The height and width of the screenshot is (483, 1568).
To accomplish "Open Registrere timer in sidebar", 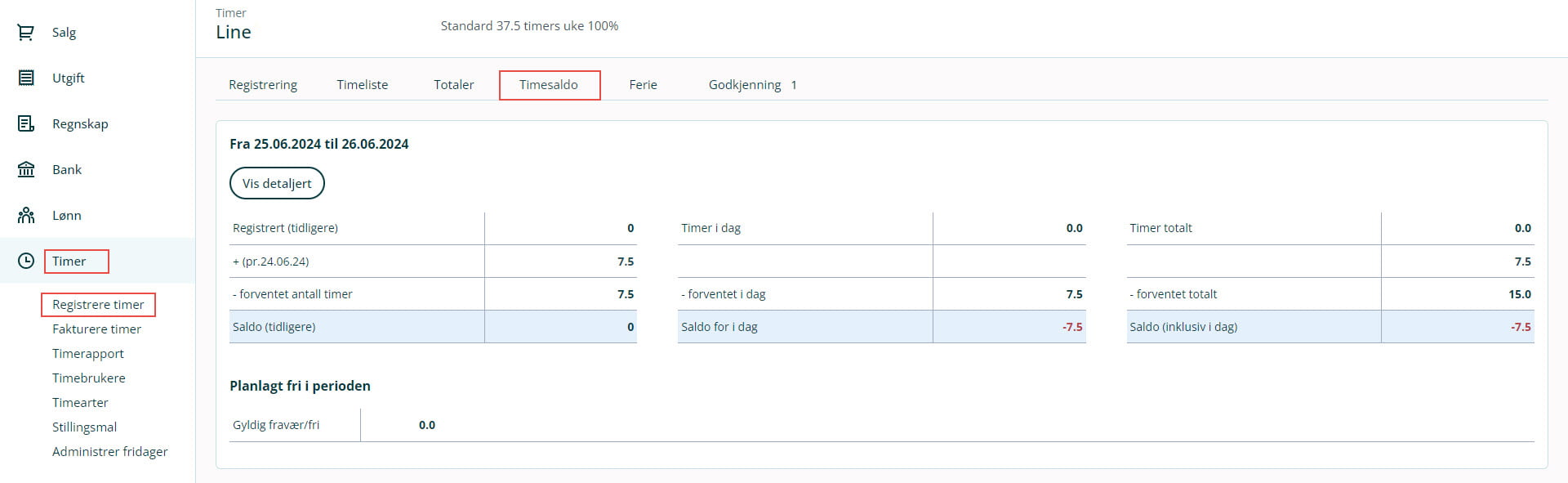I will pos(98,305).
